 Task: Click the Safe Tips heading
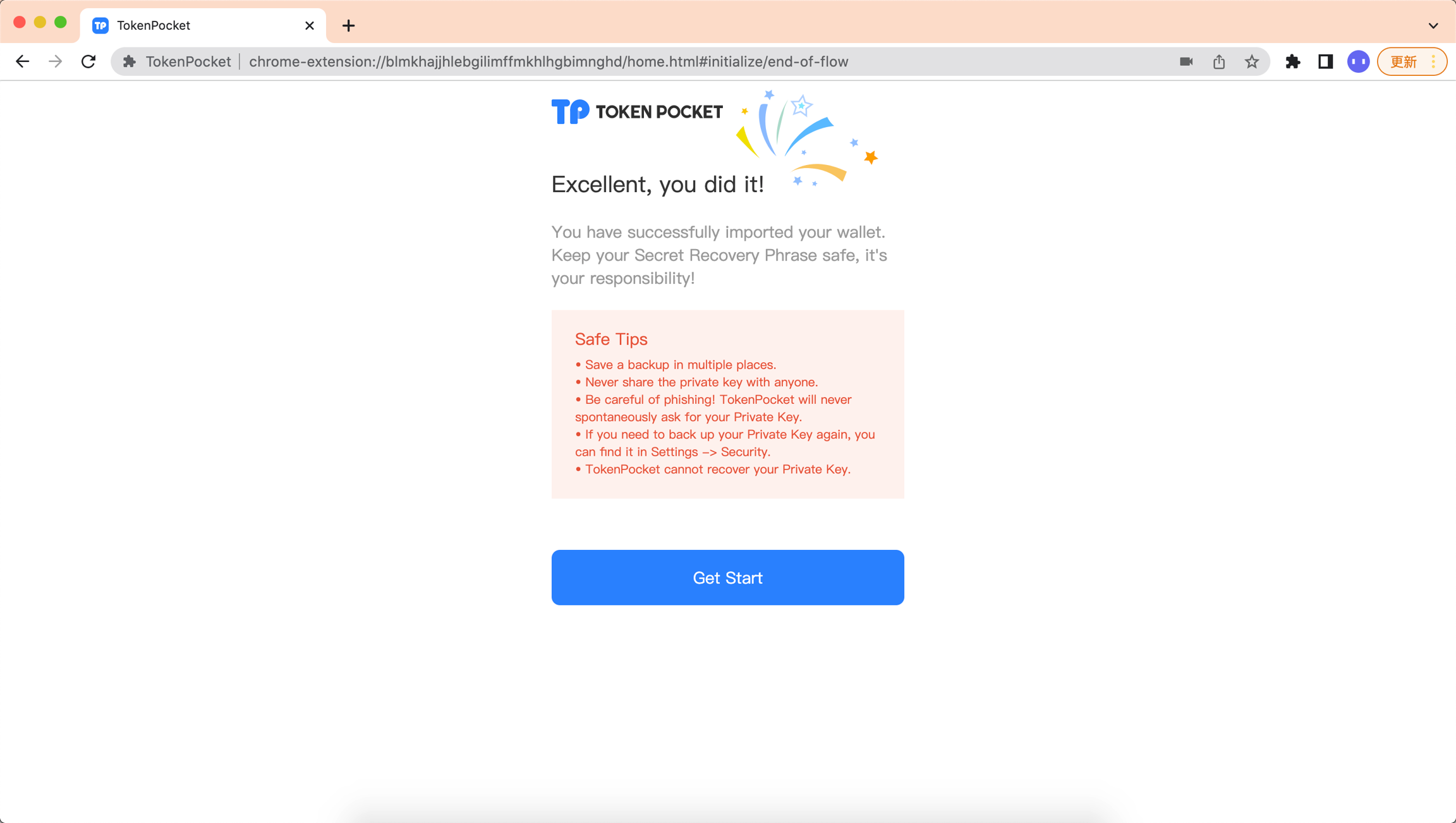(610, 339)
